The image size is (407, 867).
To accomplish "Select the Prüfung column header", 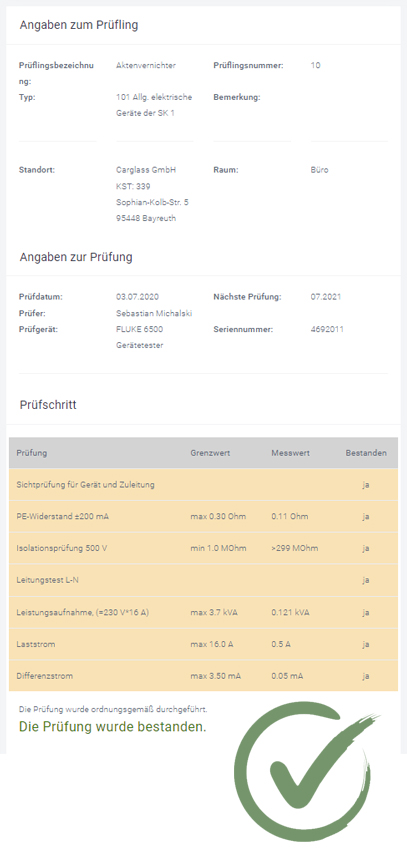I will click(32, 453).
